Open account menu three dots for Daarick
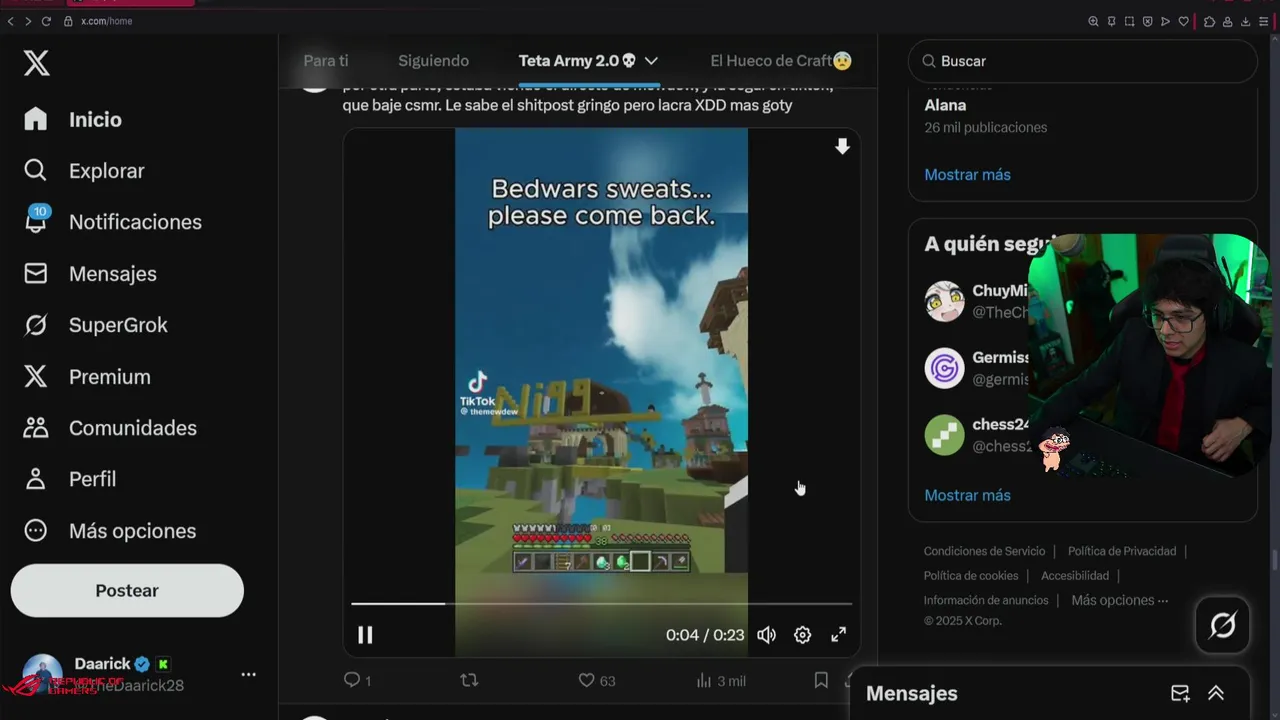This screenshot has height=720, width=1280. pos(249,675)
